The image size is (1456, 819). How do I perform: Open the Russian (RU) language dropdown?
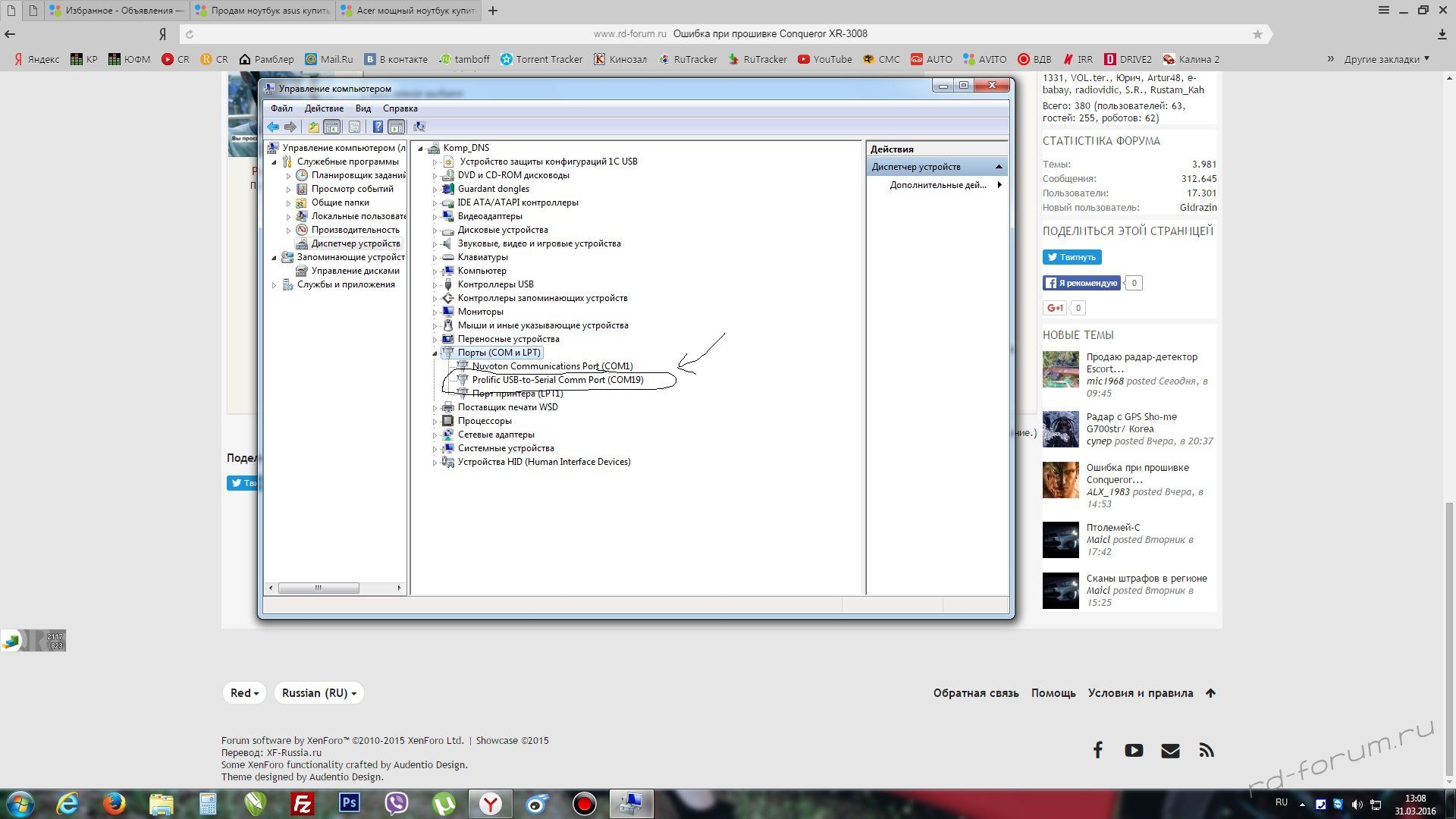pyautogui.click(x=318, y=693)
